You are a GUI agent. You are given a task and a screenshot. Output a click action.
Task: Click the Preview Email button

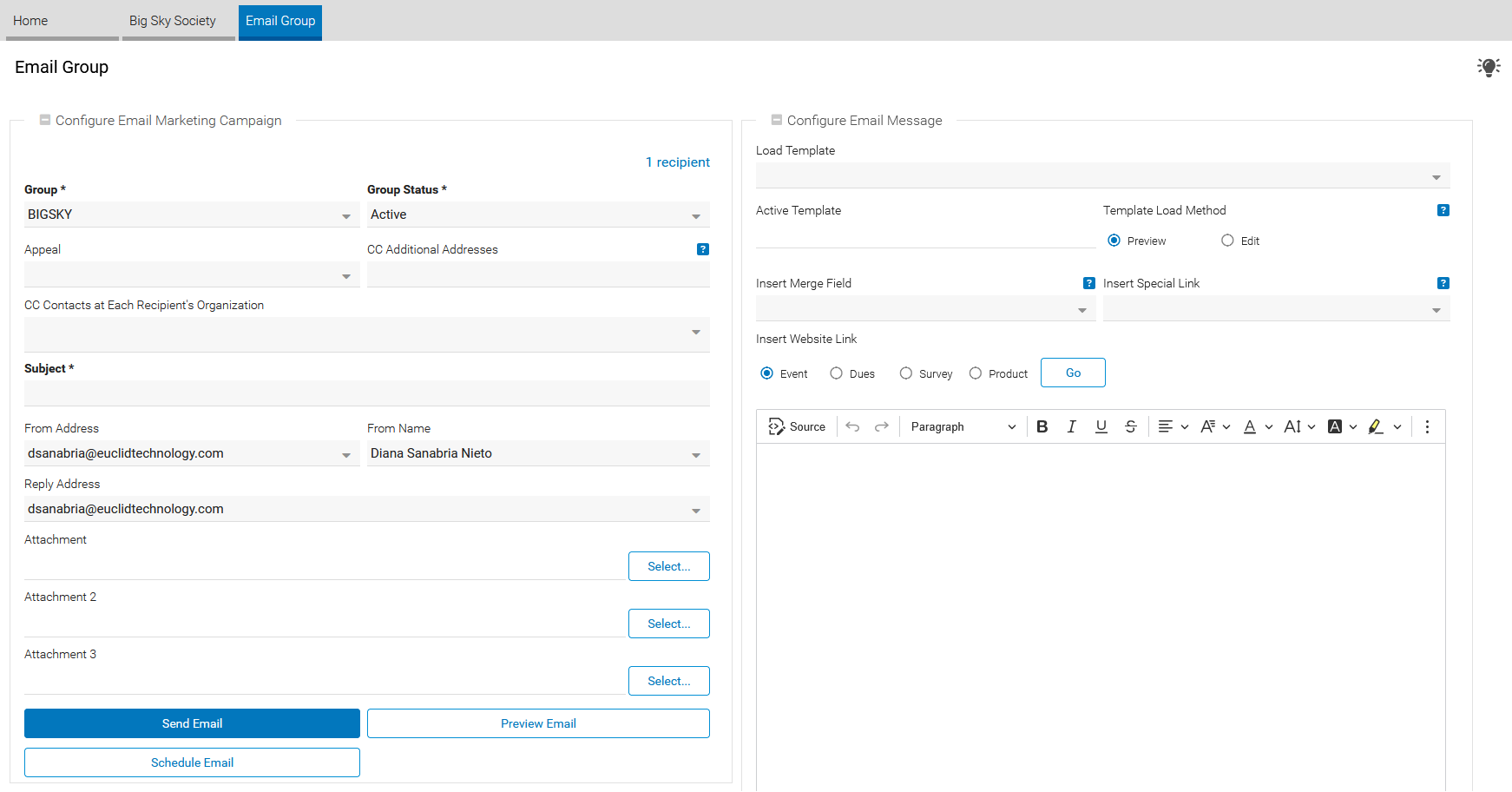538,723
